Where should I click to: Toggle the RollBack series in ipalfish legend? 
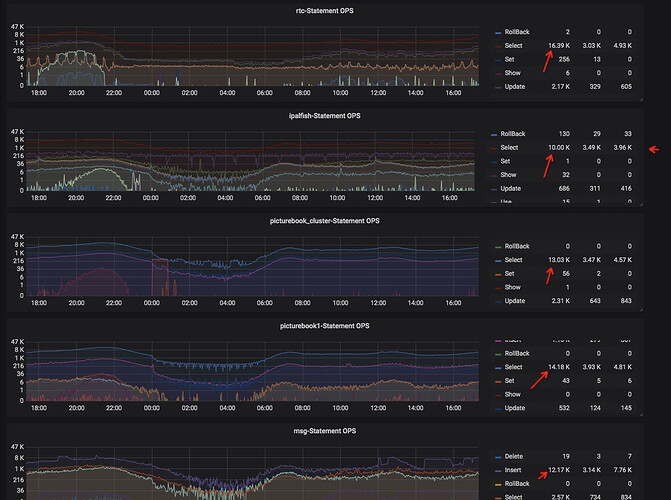(513, 134)
